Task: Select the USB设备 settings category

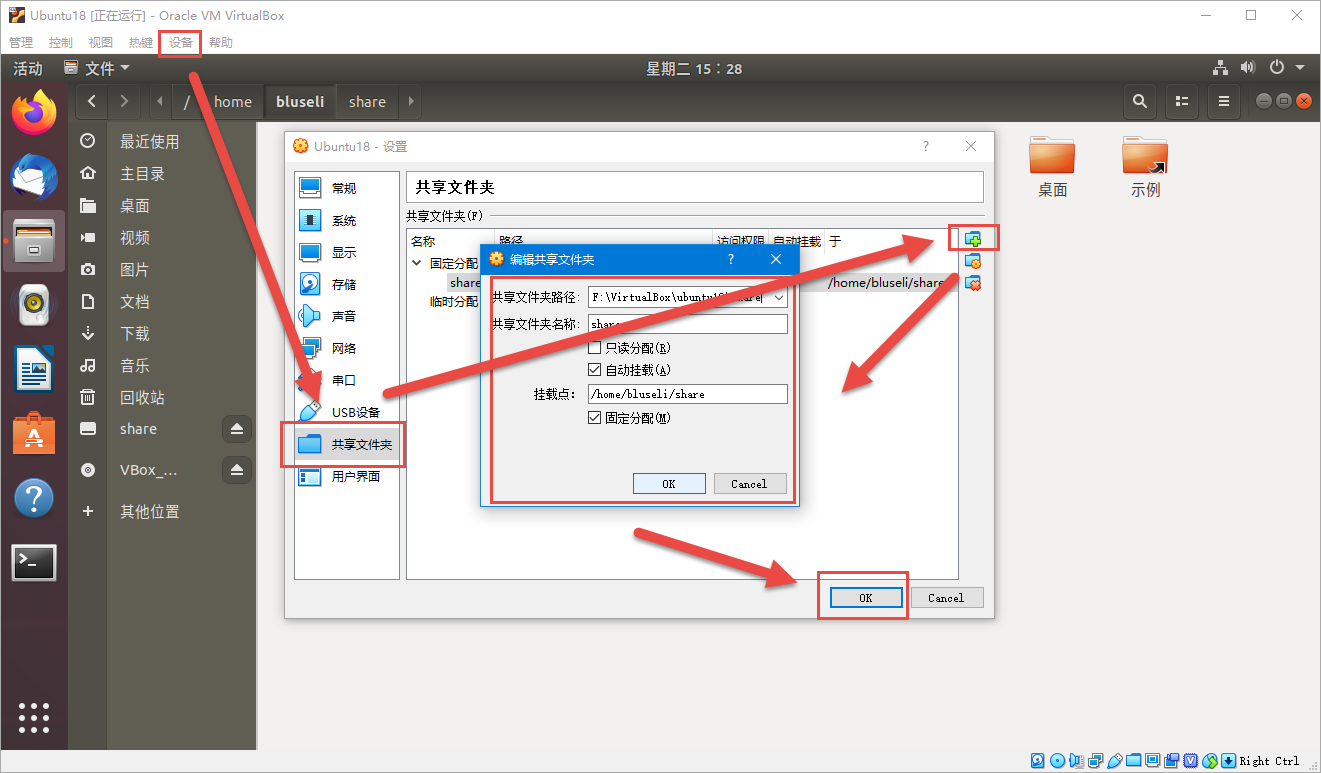Action: [347, 412]
